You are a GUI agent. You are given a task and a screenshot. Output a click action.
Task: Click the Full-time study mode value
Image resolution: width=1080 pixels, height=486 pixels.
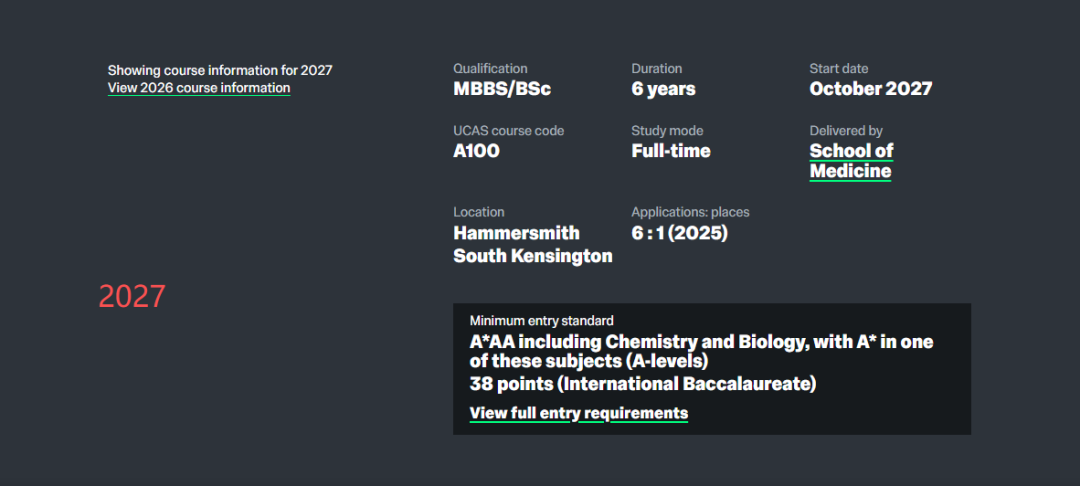(x=671, y=151)
